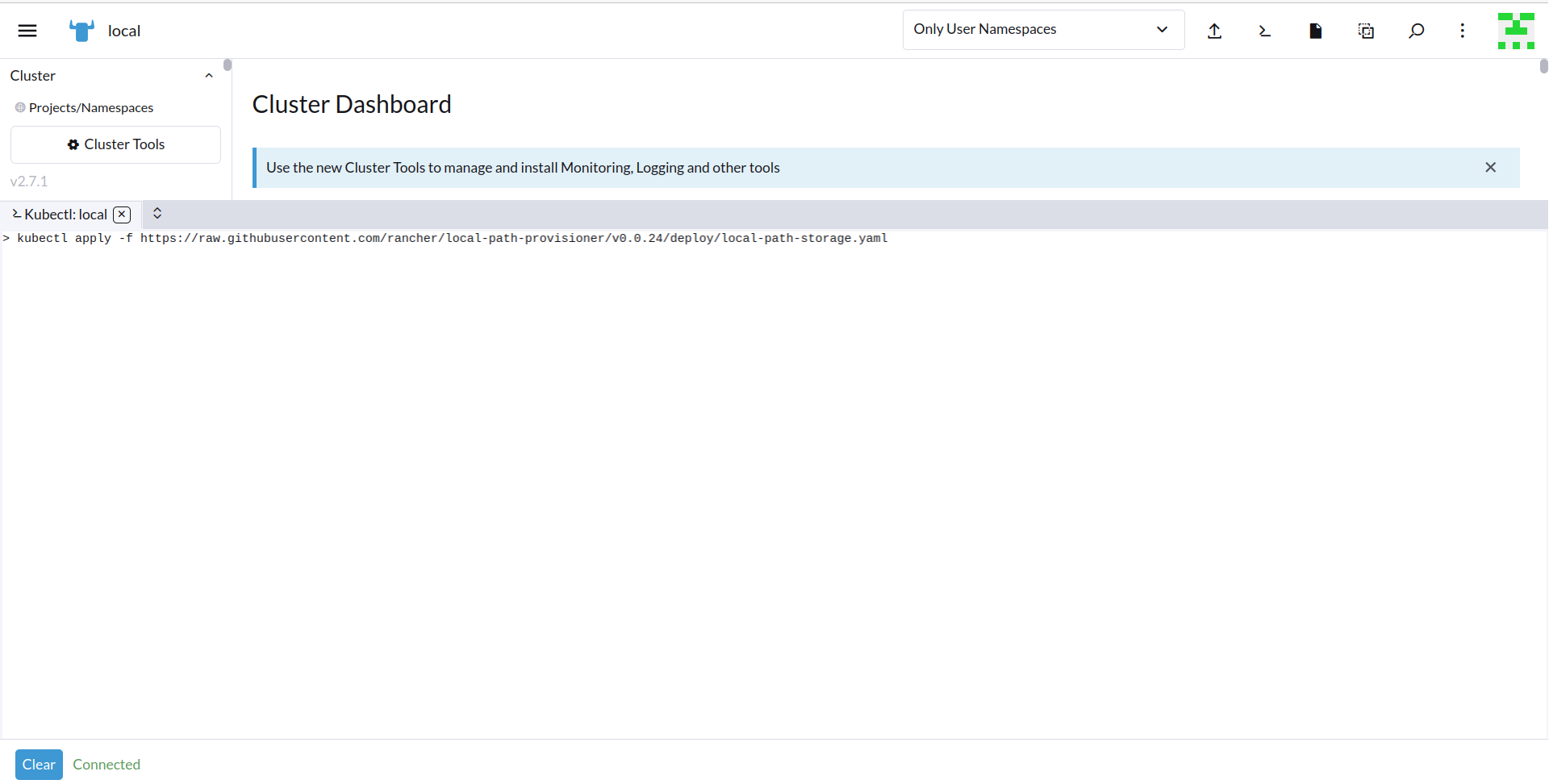Click the Connected status text
Image resolution: width=1549 pixels, height=784 pixels.
[x=106, y=764]
